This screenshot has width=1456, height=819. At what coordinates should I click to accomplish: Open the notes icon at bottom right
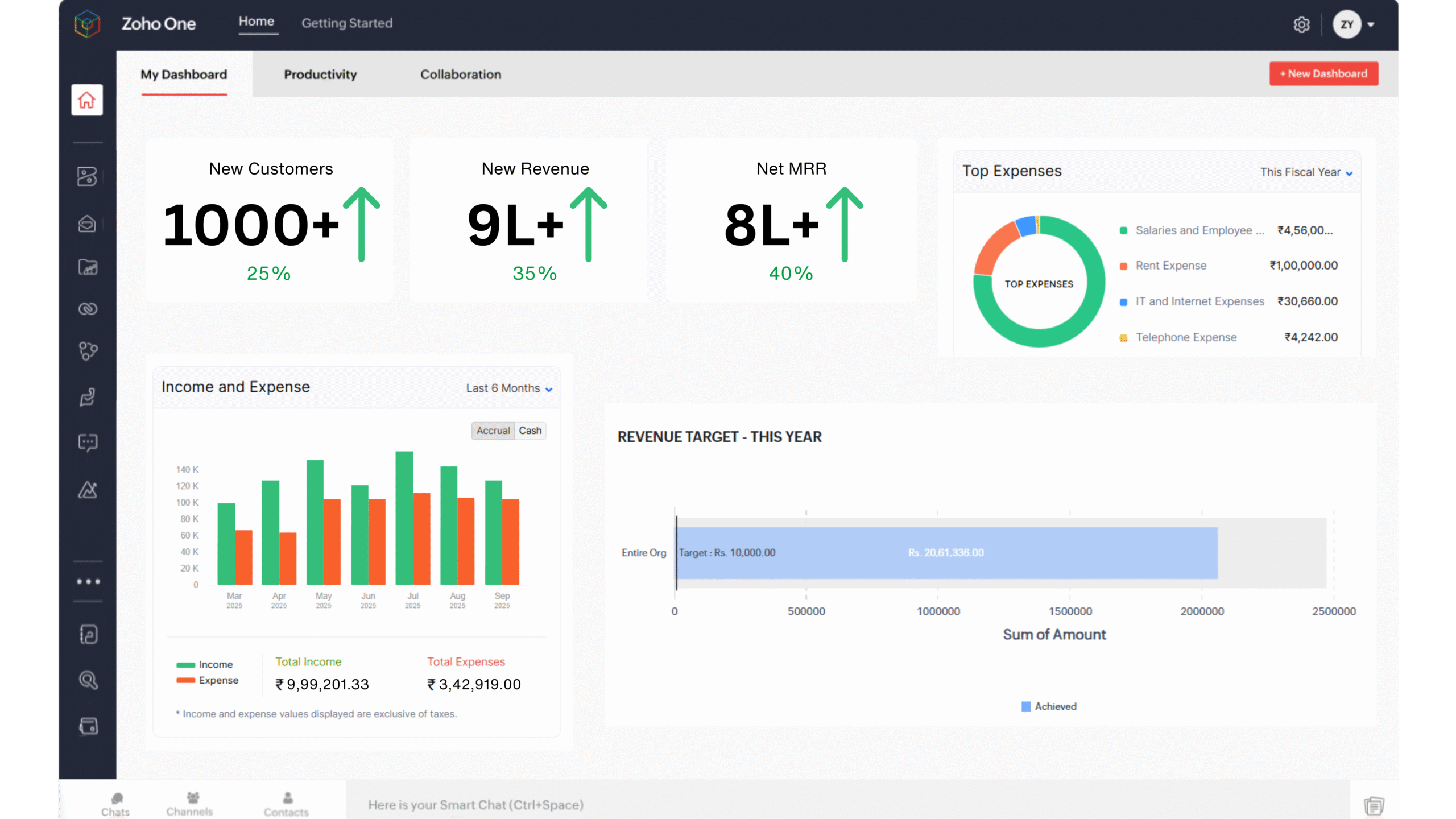(1374, 805)
